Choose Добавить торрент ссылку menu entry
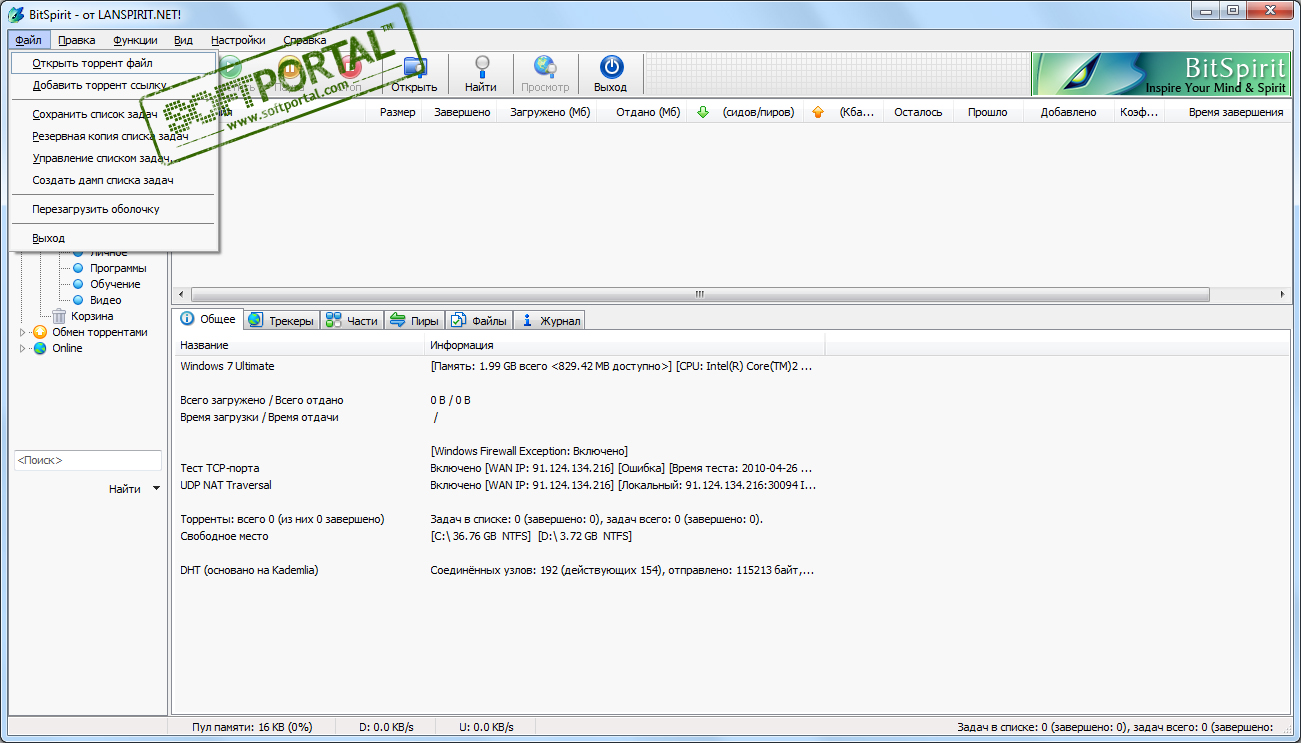This screenshot has height=743, width=1301. click(x=115, y=85)
